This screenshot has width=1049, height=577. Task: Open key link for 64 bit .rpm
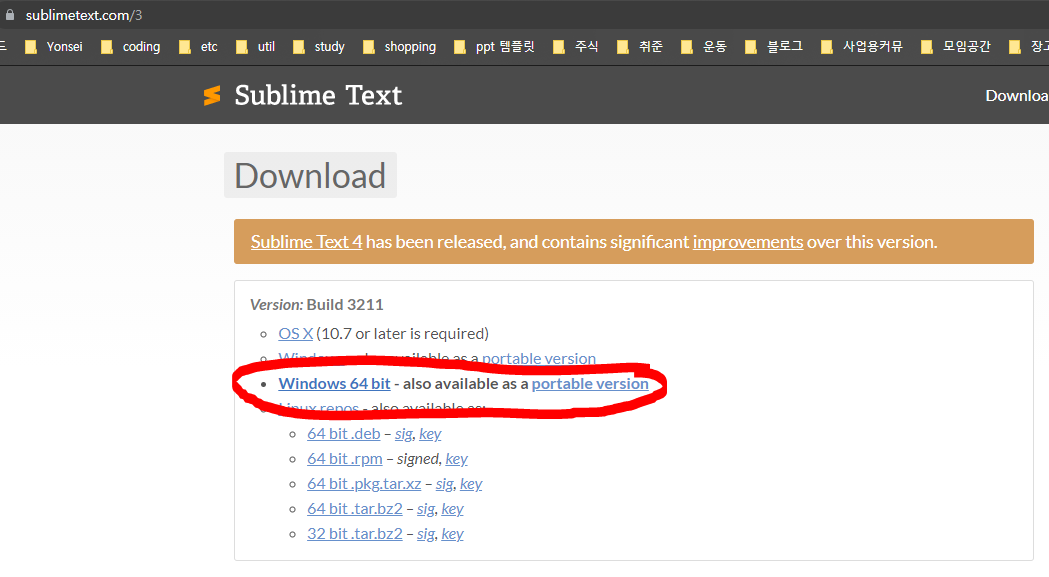[456, 459]
